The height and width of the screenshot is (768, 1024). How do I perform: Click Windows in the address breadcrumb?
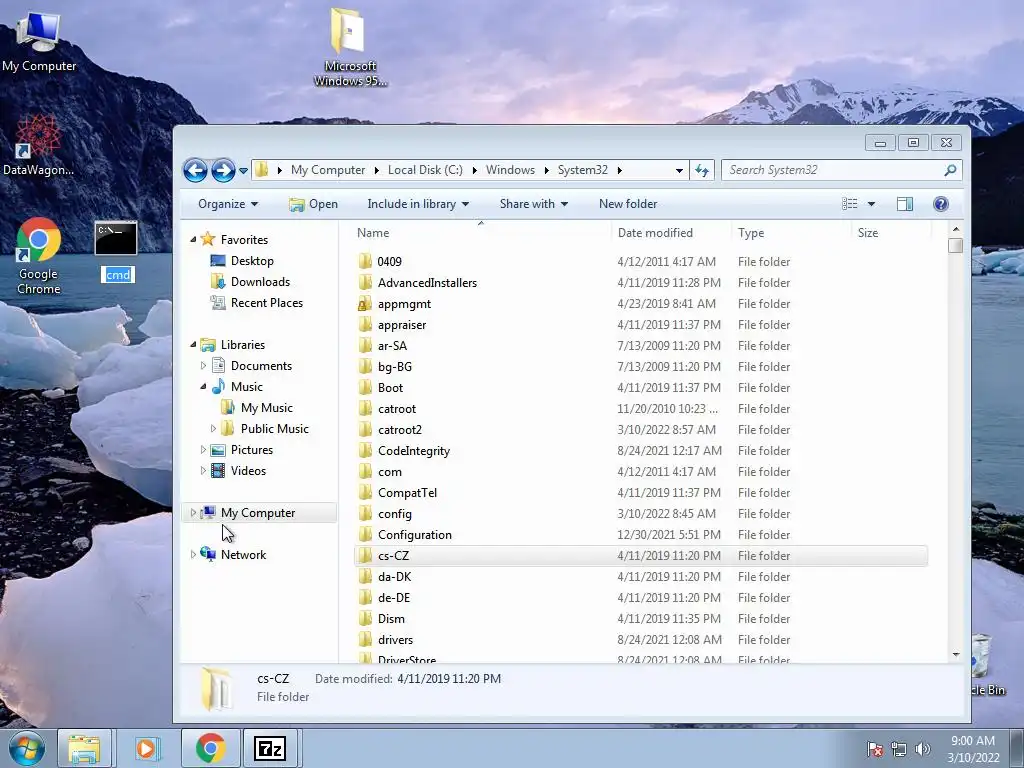pyautogui.click(x=510, y=170)
